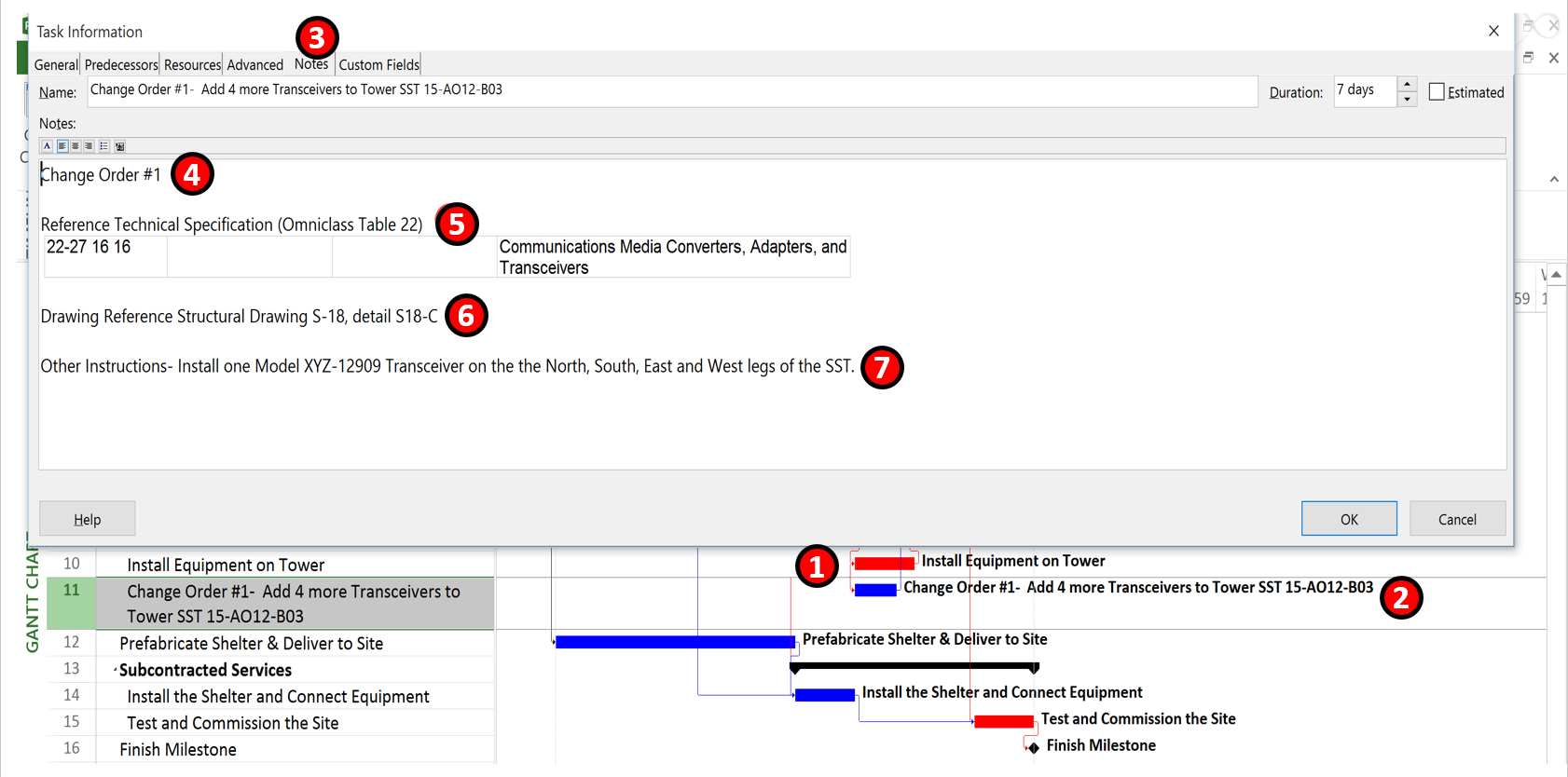Click the black Subcontracted Services summary bar
Image resolution: width=1568 pixels, height=777 pixels.
pos(915,666)
